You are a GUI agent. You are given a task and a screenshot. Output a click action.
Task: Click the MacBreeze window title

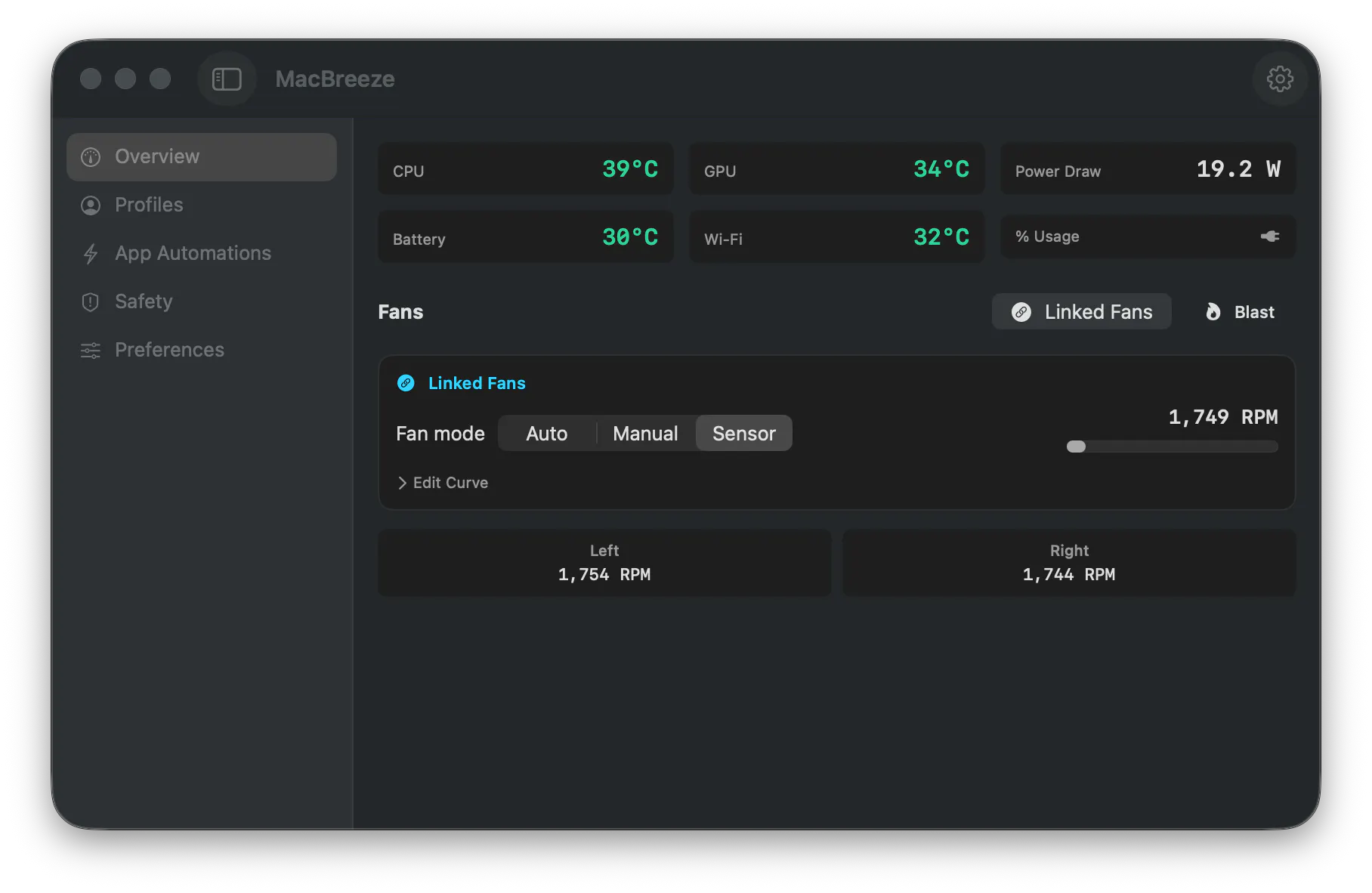335,79
